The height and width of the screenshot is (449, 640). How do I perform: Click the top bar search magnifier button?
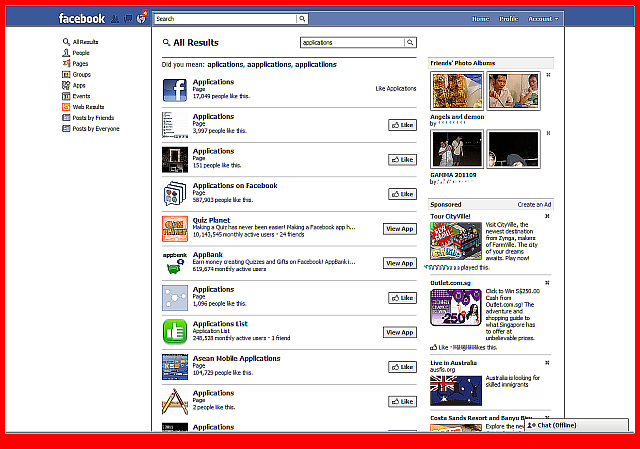click(302, 19)
